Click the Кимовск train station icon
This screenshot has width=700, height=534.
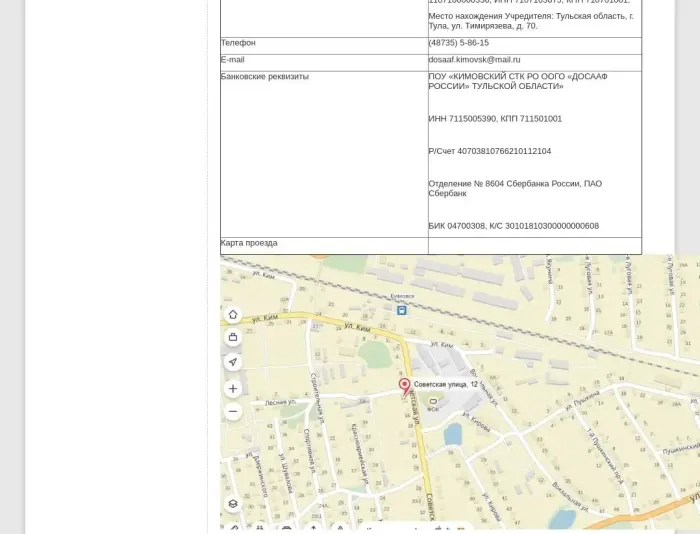pos(402,310)
